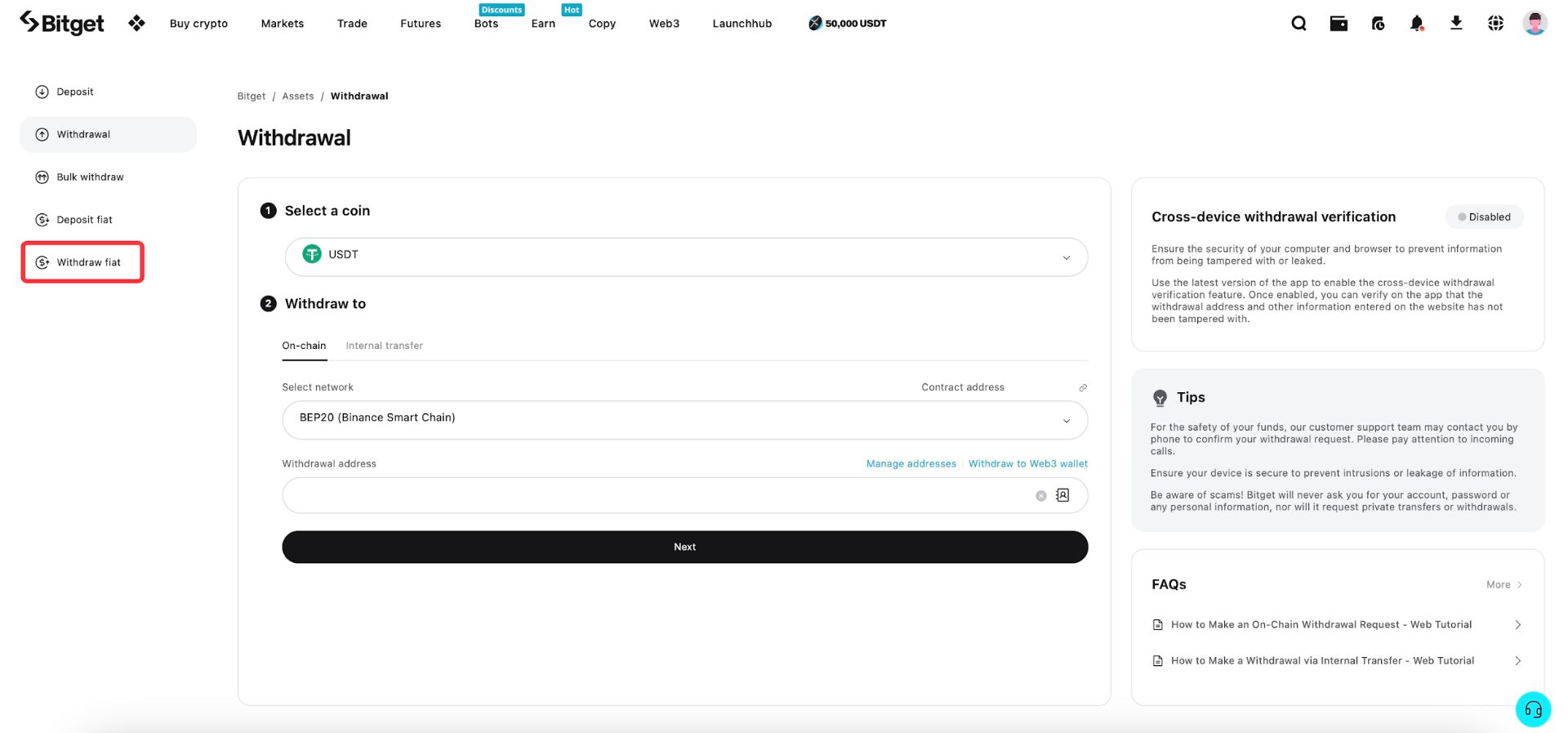
Task: Click the Bulk withdraw sidebar icon
Action: (x=42, y=177)
